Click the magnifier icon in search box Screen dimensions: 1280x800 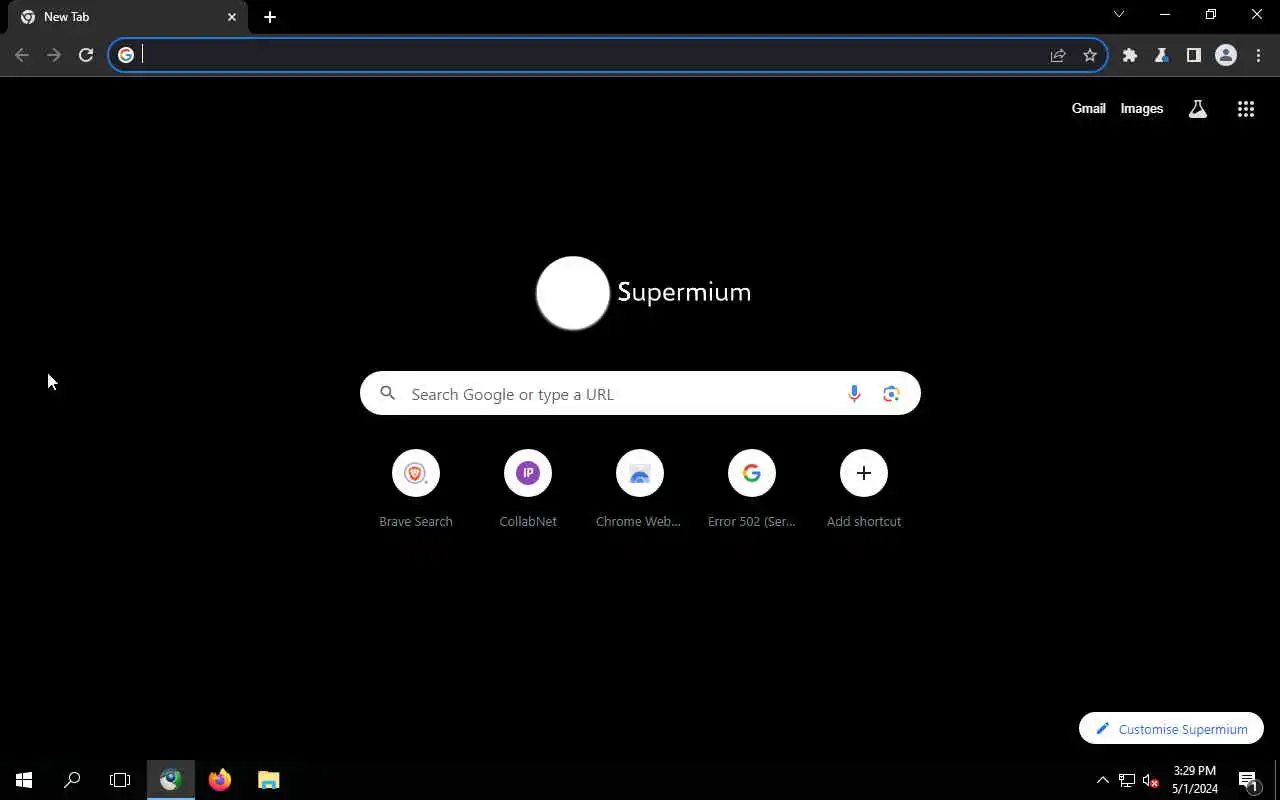click(x=388, y=394)
